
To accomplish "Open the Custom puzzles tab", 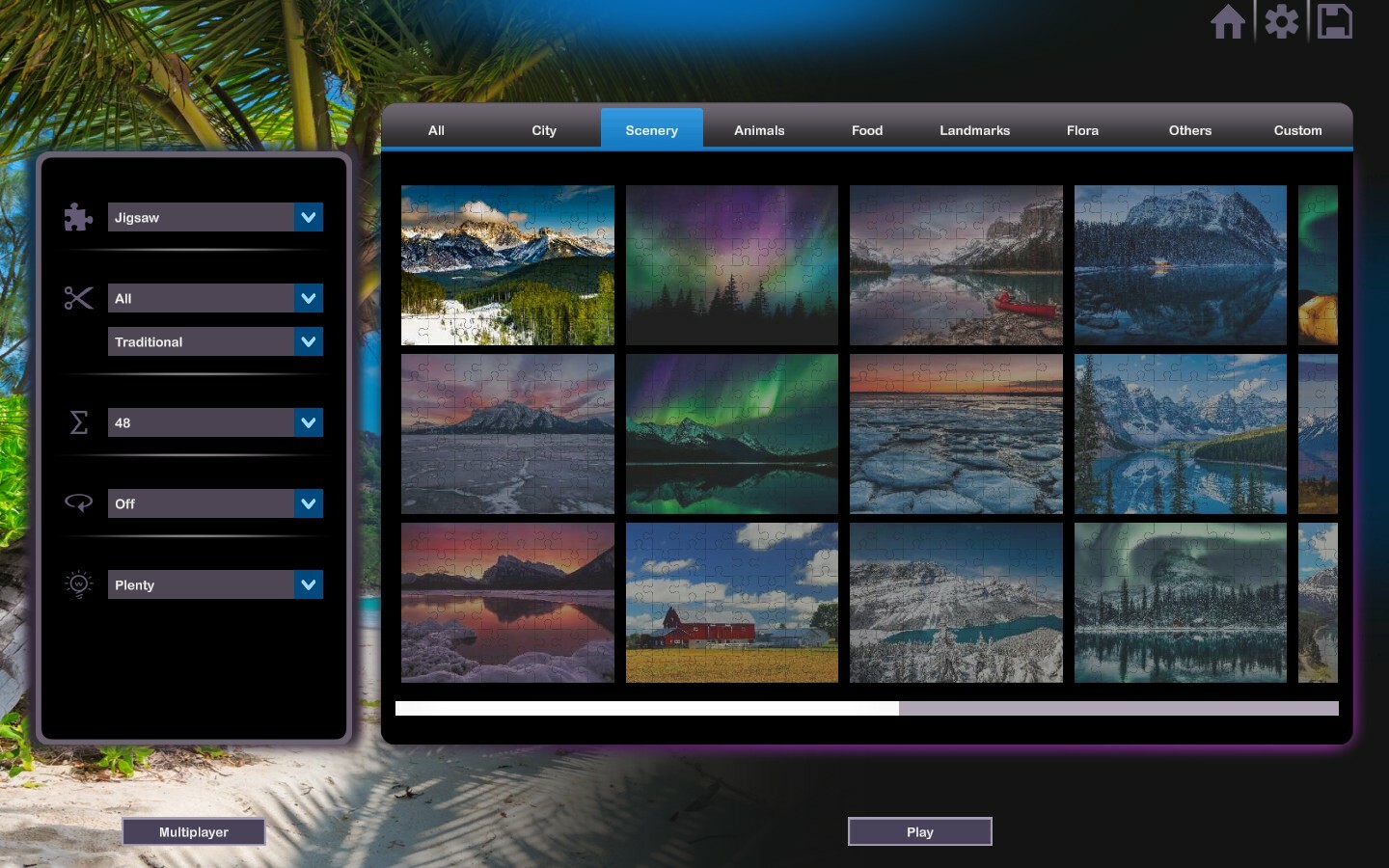I will click(1297, 129).
